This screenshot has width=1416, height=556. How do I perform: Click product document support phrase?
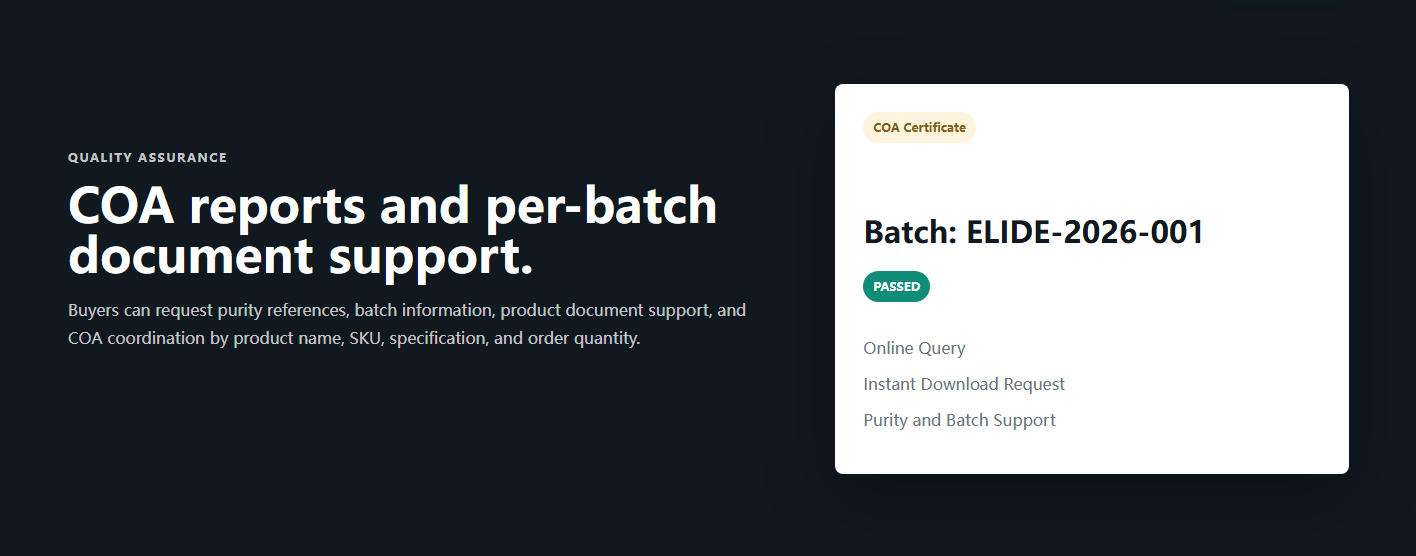[605, 310]
